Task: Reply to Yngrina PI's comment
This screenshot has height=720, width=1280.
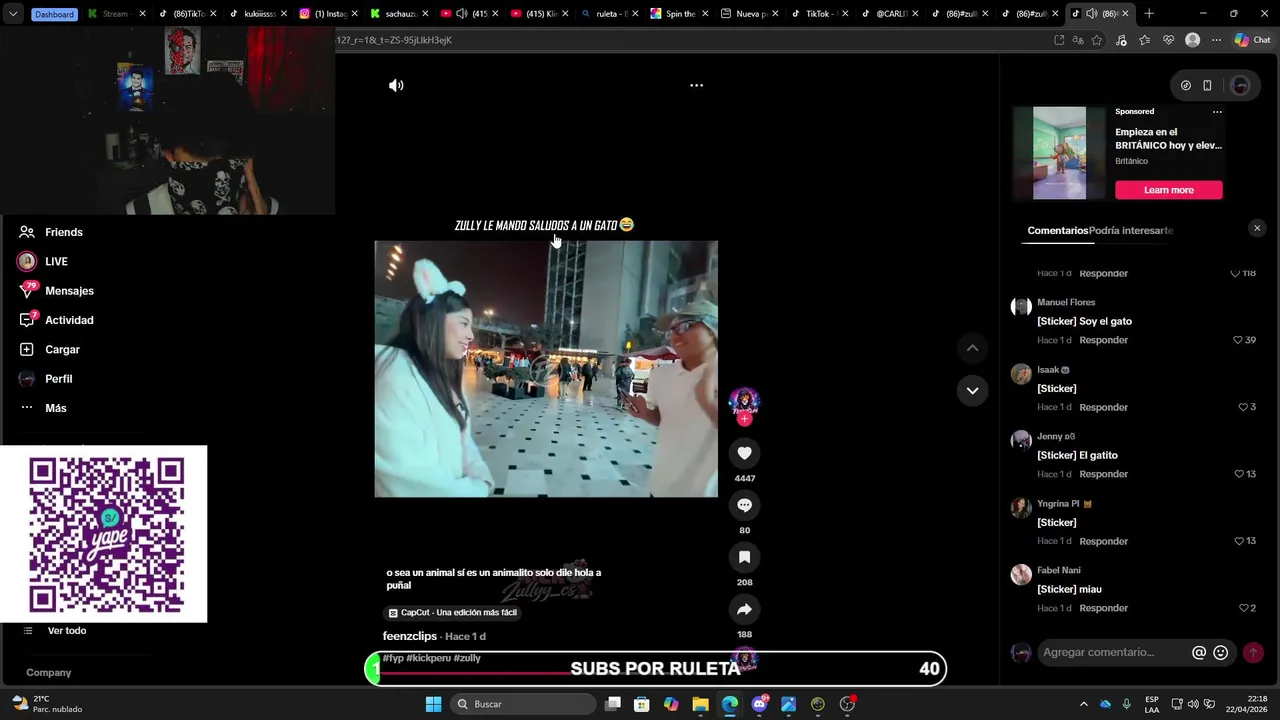Action: pos(1103,541)
